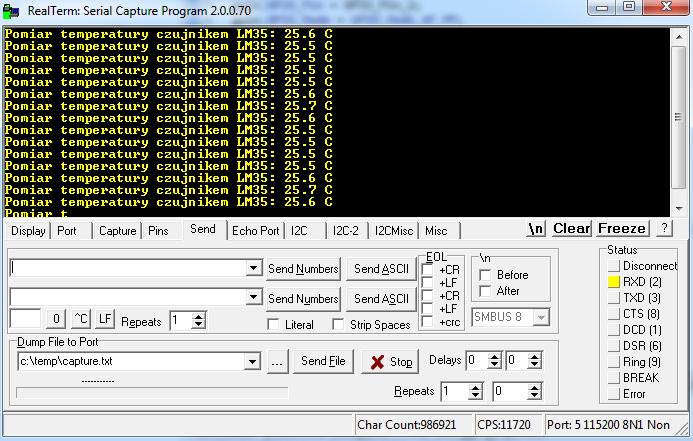
Task: Browse for file with the ... button
Action: 277,362
